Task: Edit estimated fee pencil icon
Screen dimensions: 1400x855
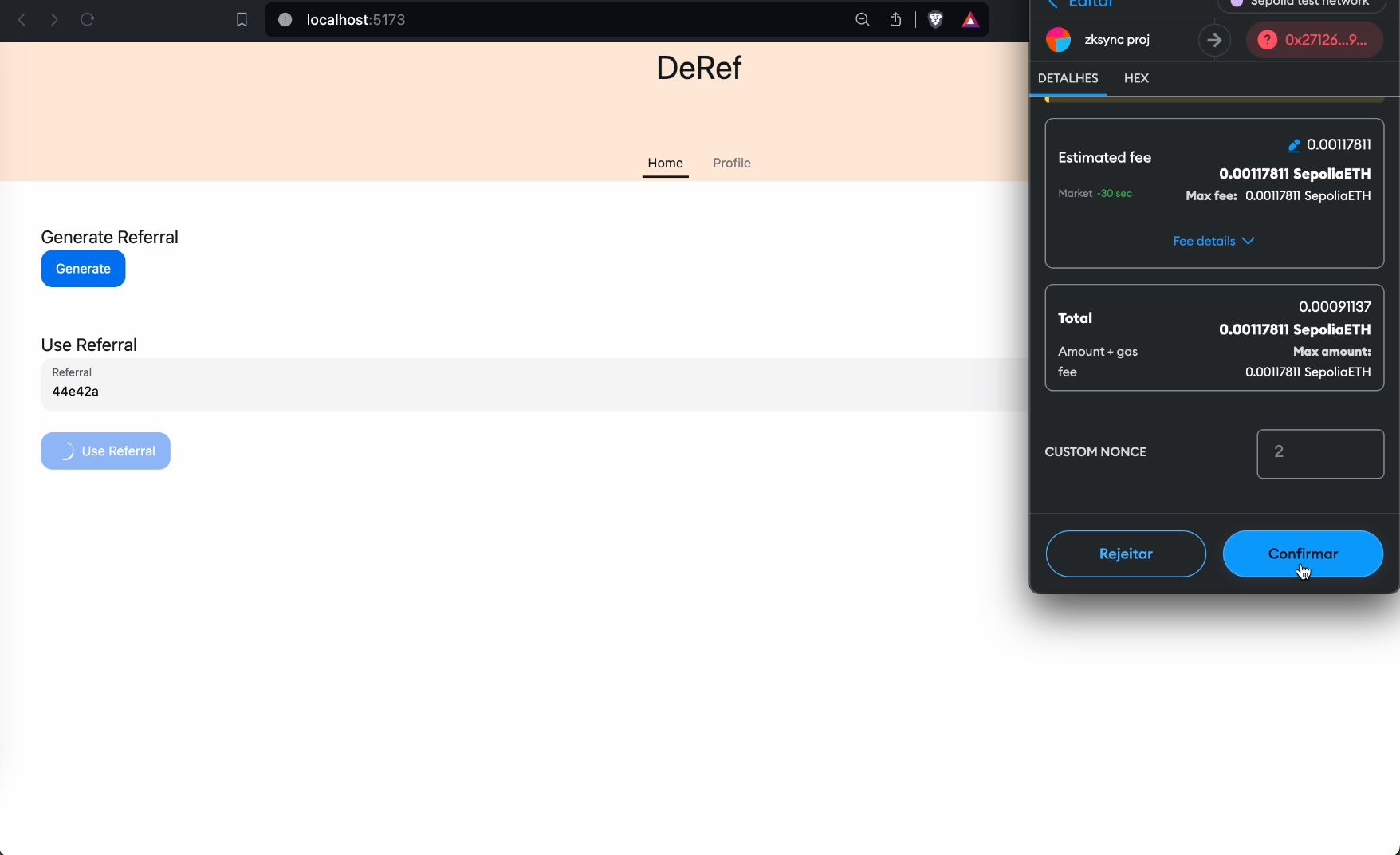Action: coord(1294,145)
